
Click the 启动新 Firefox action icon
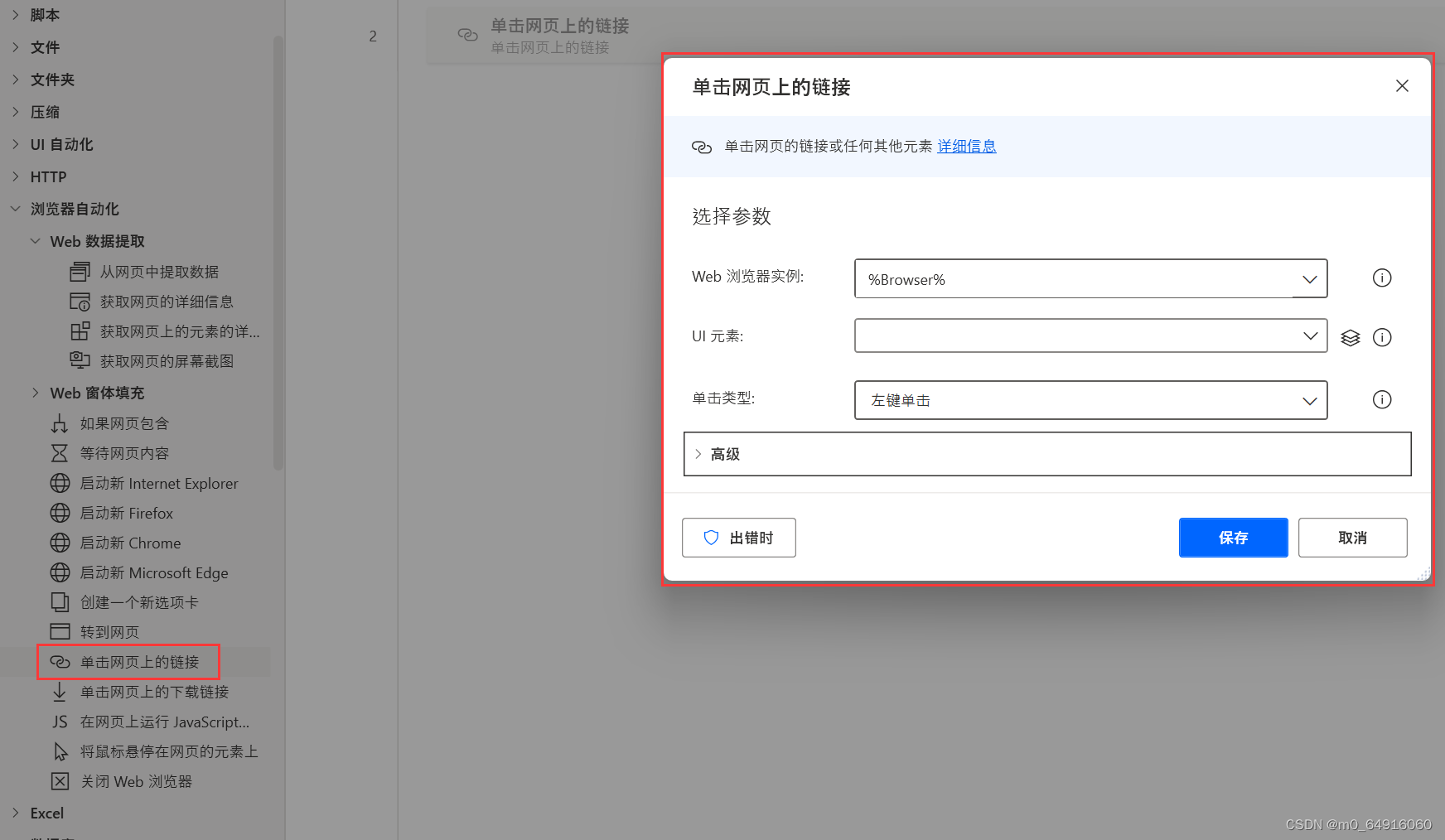(x=60, y=513)
